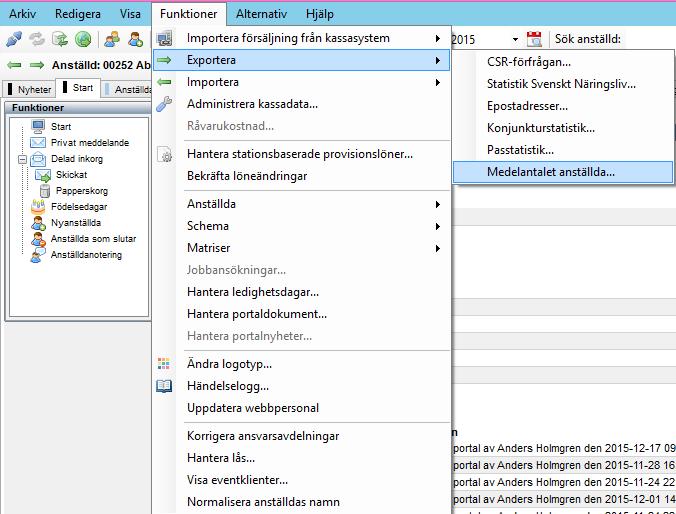Click the wrench icon beside Administrera kassadata
The height and width of the screenshot is (514, 676).
pos(164,104)
